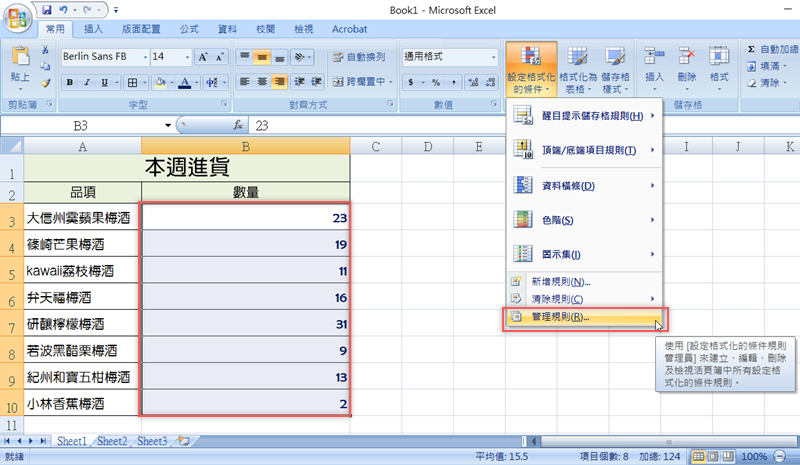This screenshot has width=800, height=465.
Task: Switch to the Sheet2 worksheet tab
Action: tap(112, 440)
